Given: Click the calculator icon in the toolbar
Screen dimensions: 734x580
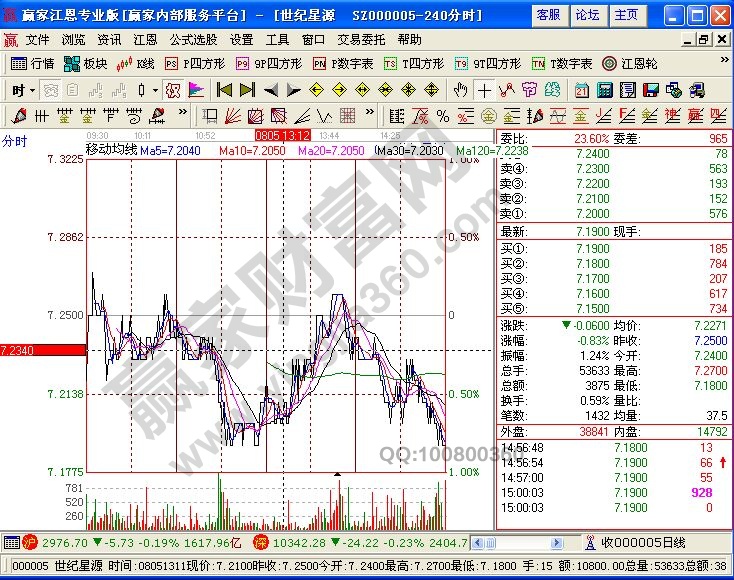Looking at the screenshot, I should click(x=605, y=90).
